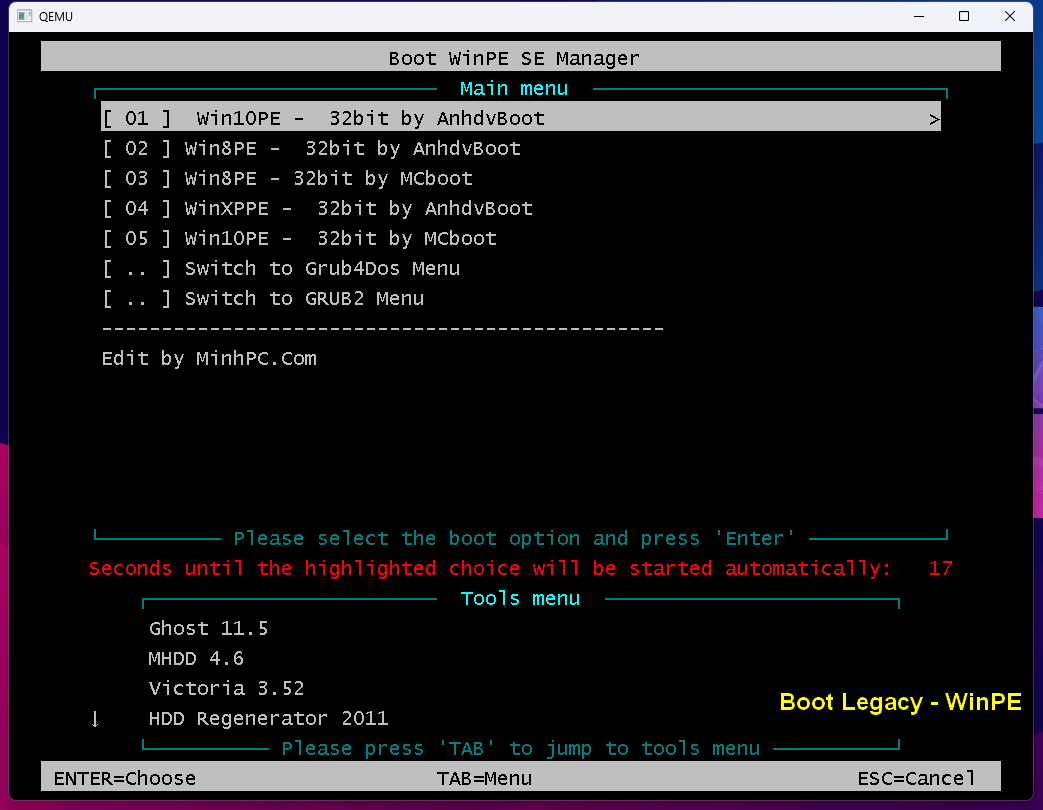The image size is (1043, 810).
Task: Select MHDD 4.6 tool
Action: tap(196, 658)
